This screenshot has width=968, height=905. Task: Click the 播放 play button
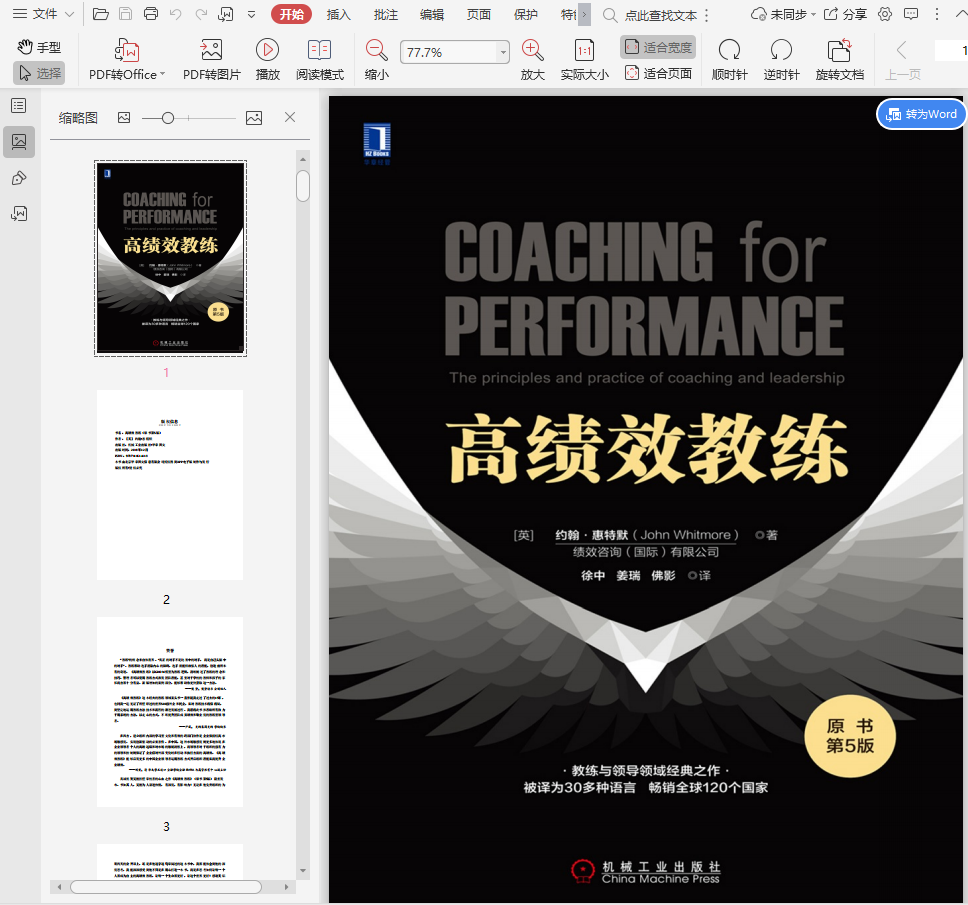pos(267,59)
